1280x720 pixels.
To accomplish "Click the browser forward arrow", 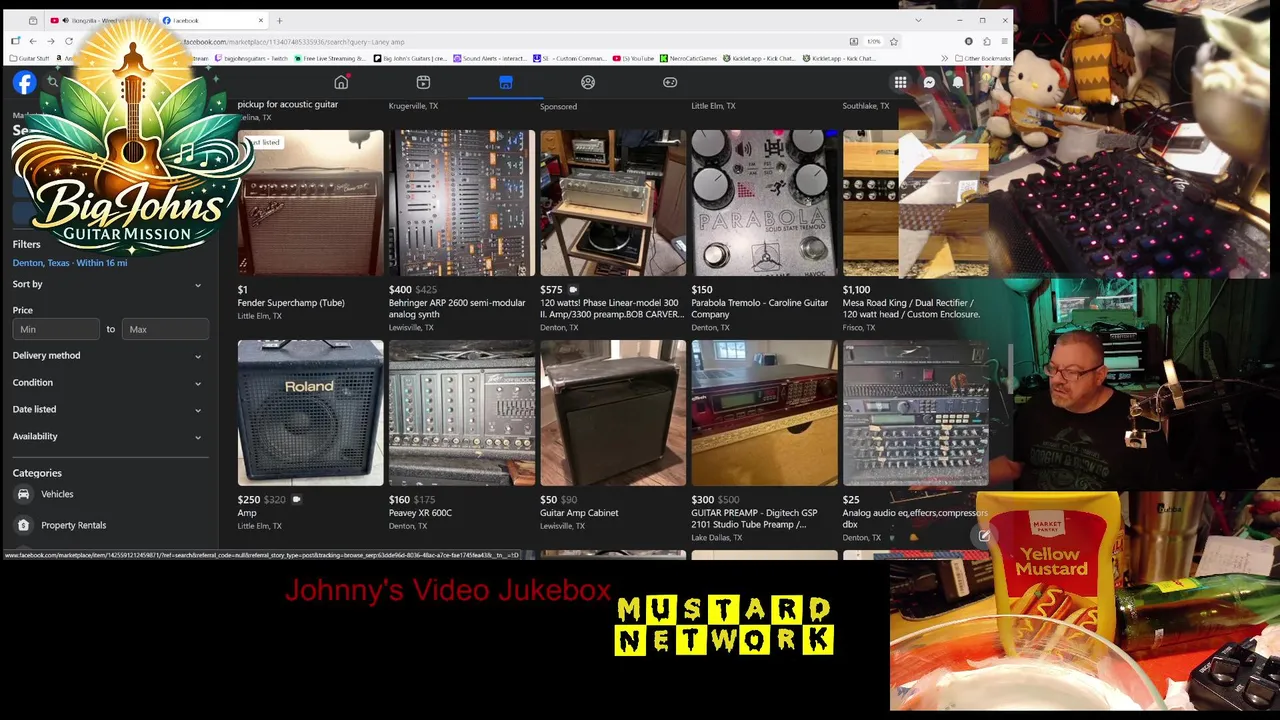I will coord(50,41).
